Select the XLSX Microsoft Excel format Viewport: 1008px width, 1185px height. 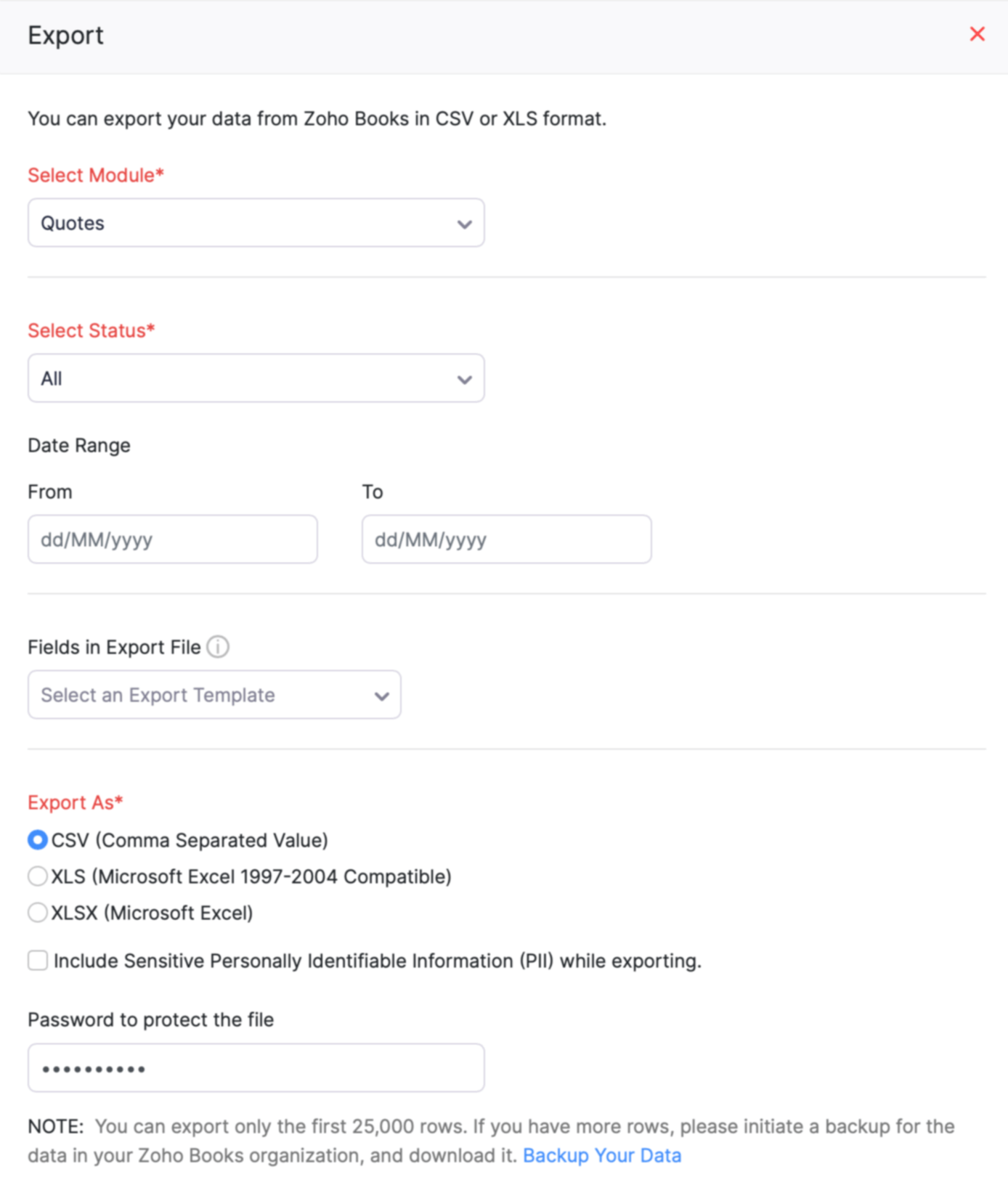[37, 912]
